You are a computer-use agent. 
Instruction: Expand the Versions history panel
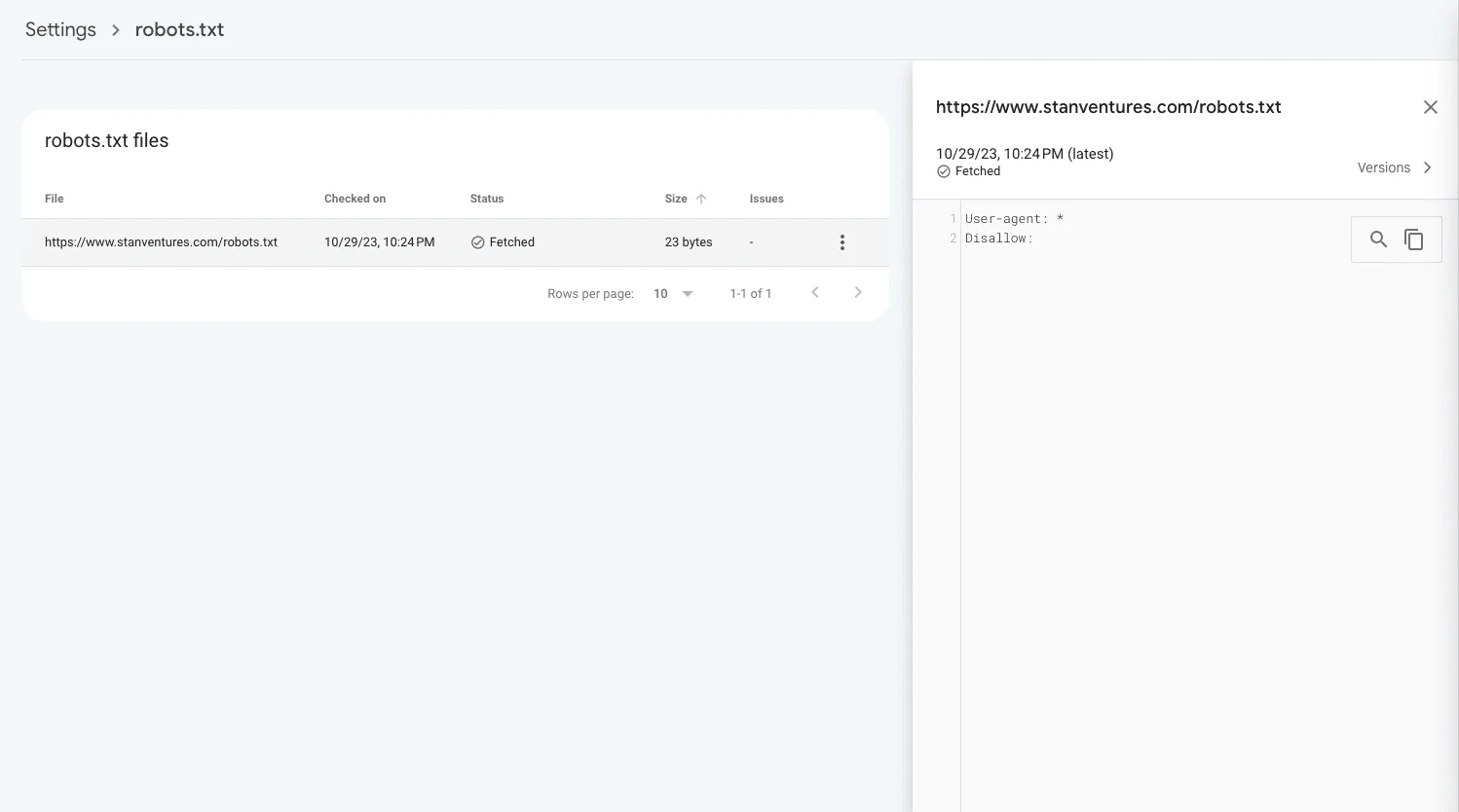pos(1394,166)
